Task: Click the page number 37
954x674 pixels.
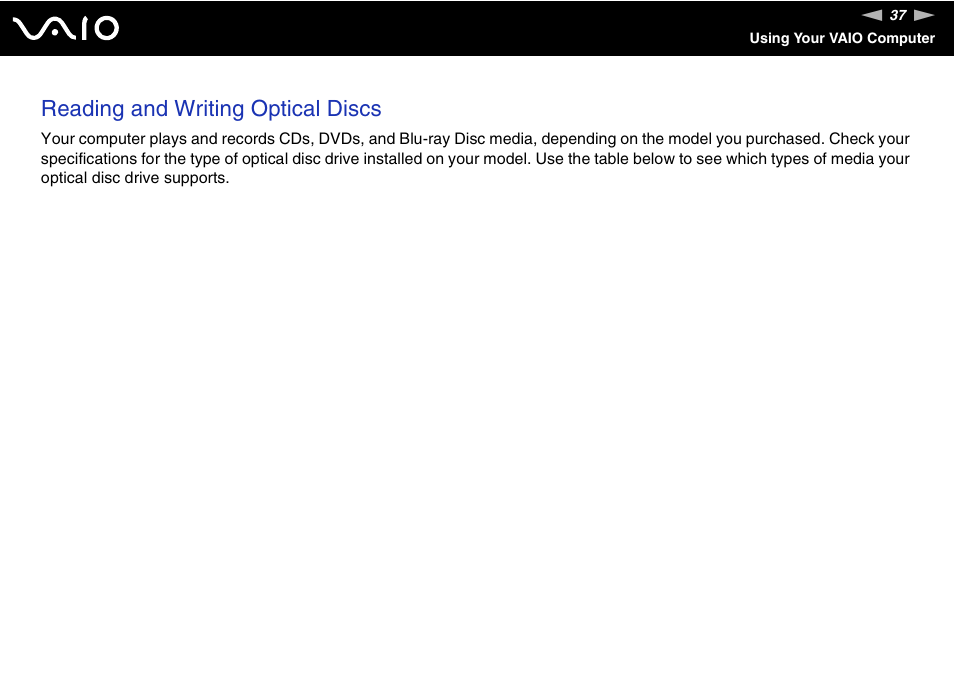Action: coord(898,15)
